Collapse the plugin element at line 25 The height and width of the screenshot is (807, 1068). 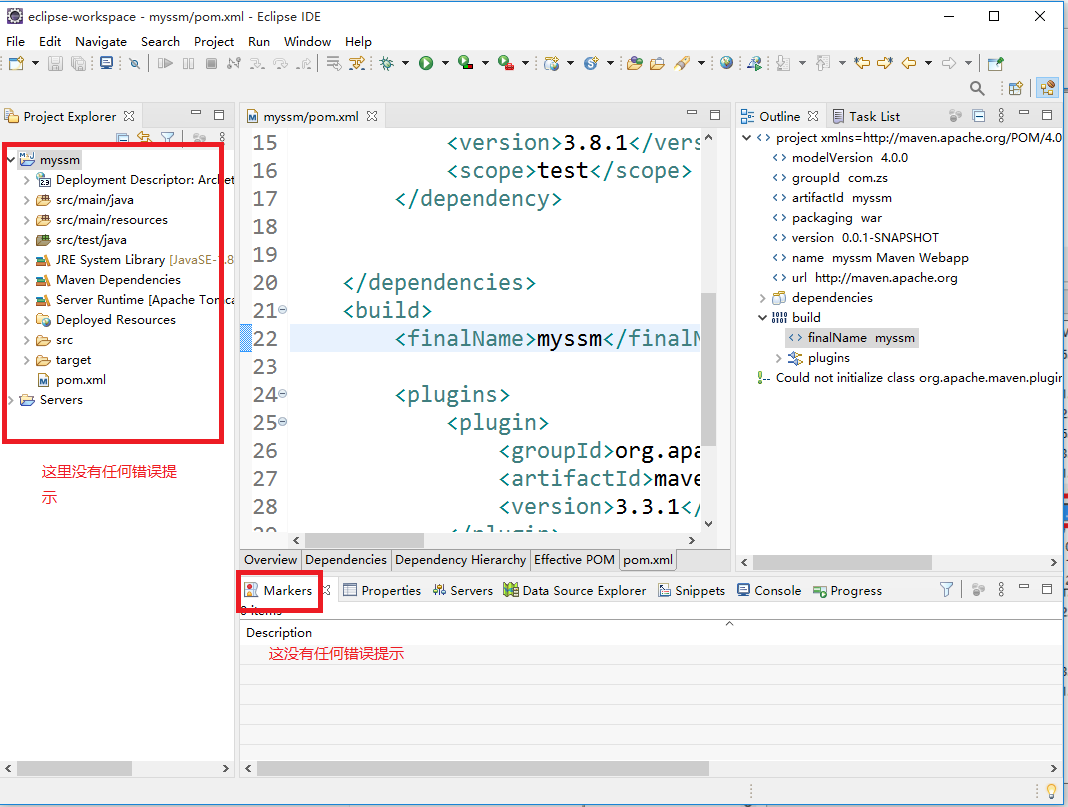click(x=283, y=422)
